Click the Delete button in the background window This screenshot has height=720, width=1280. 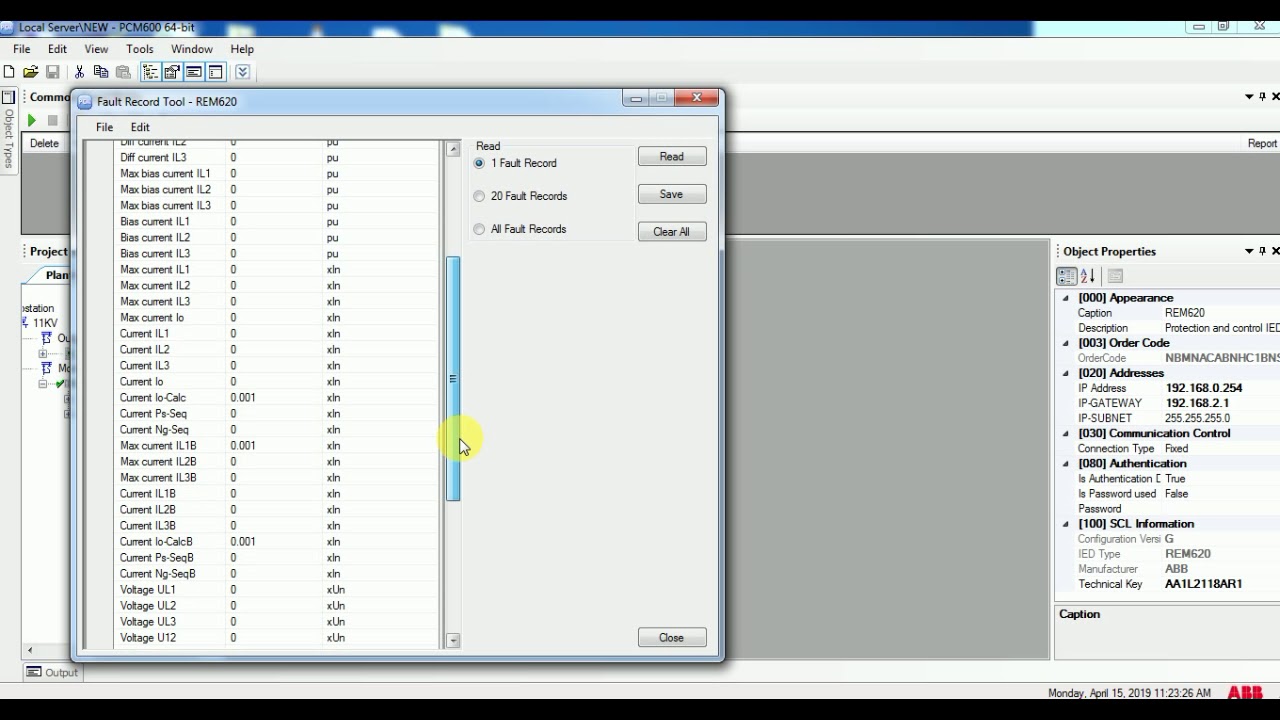[44, 143]
